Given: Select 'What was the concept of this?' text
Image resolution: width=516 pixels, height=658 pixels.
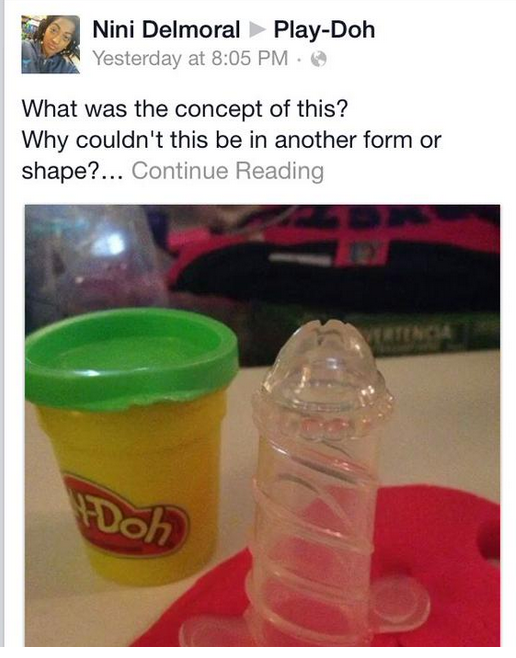Looking at the screenshot, I should pos(185,109).
